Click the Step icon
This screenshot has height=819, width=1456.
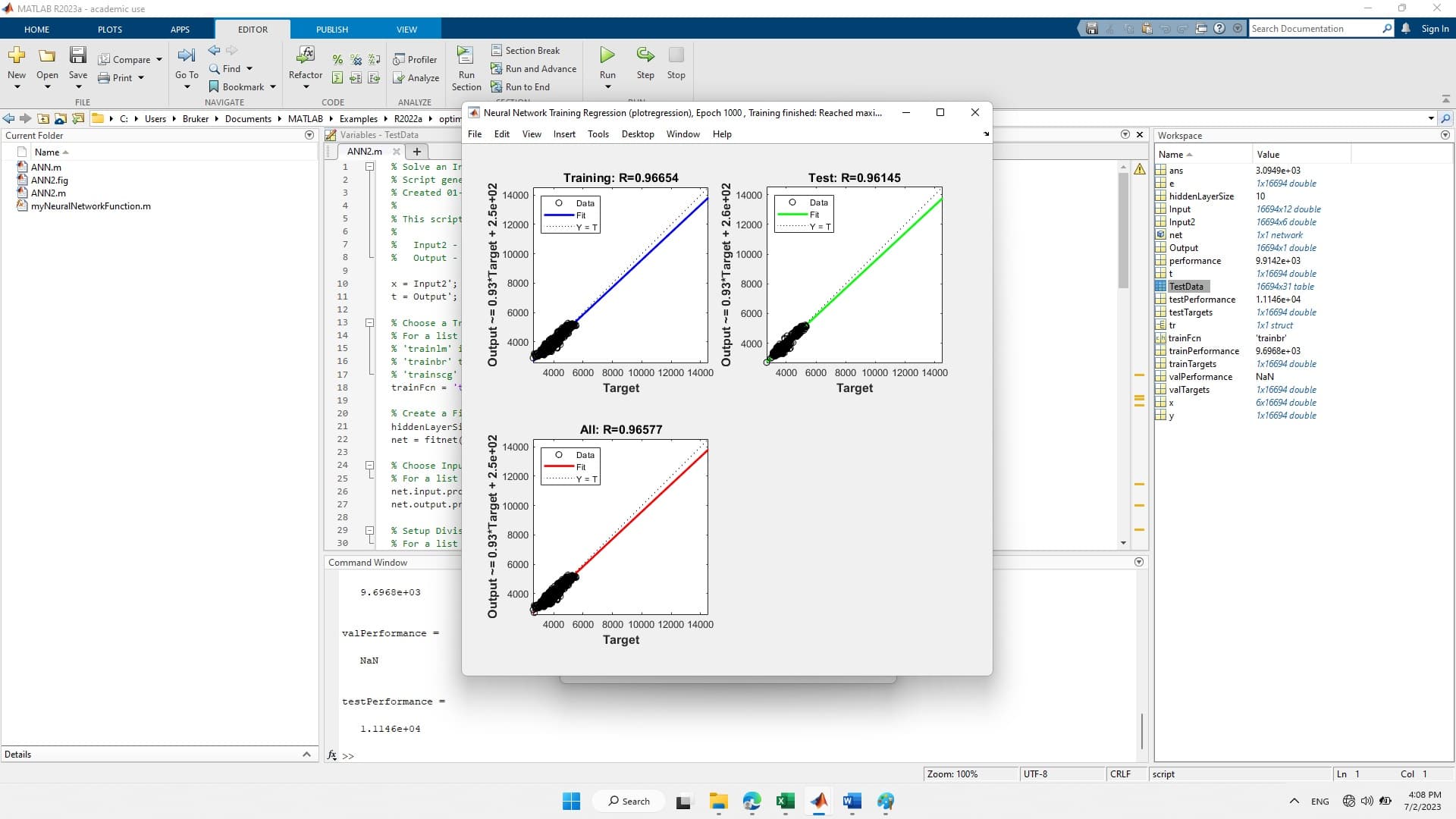(x=645, y=55)
